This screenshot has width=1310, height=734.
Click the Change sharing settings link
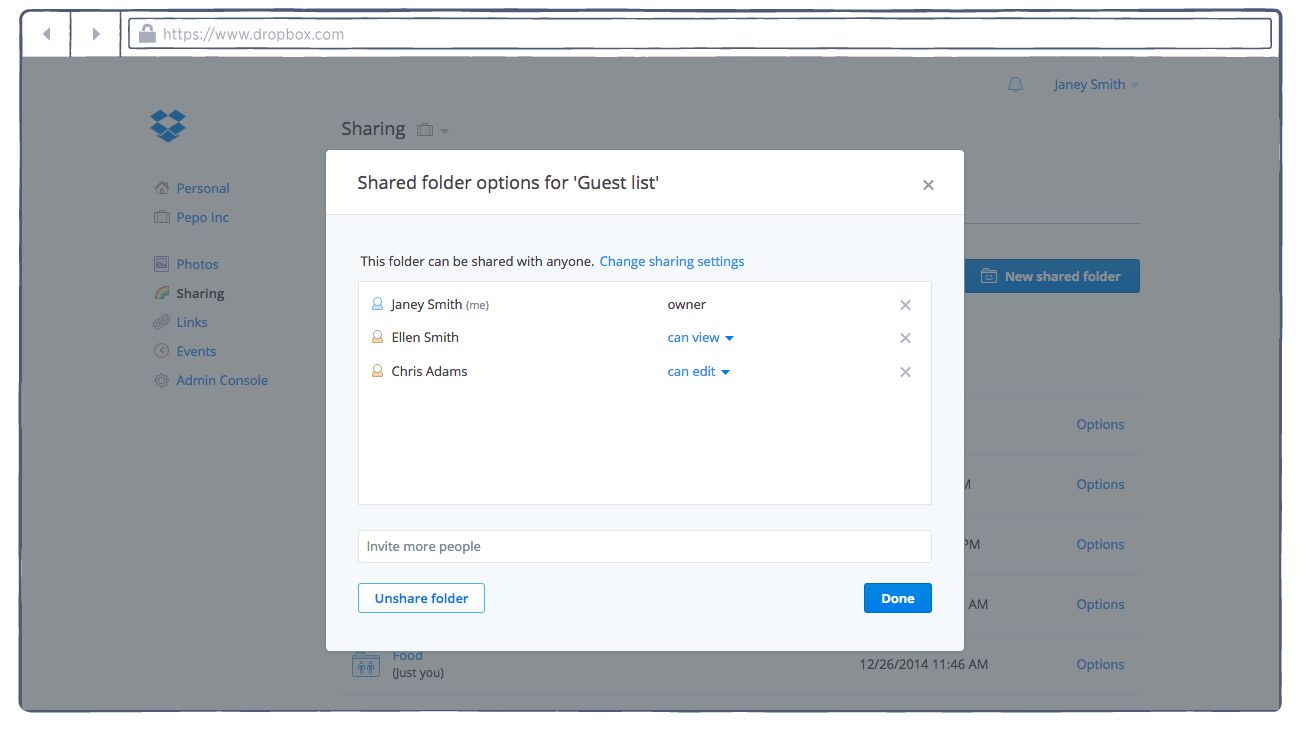click(671, 261)
